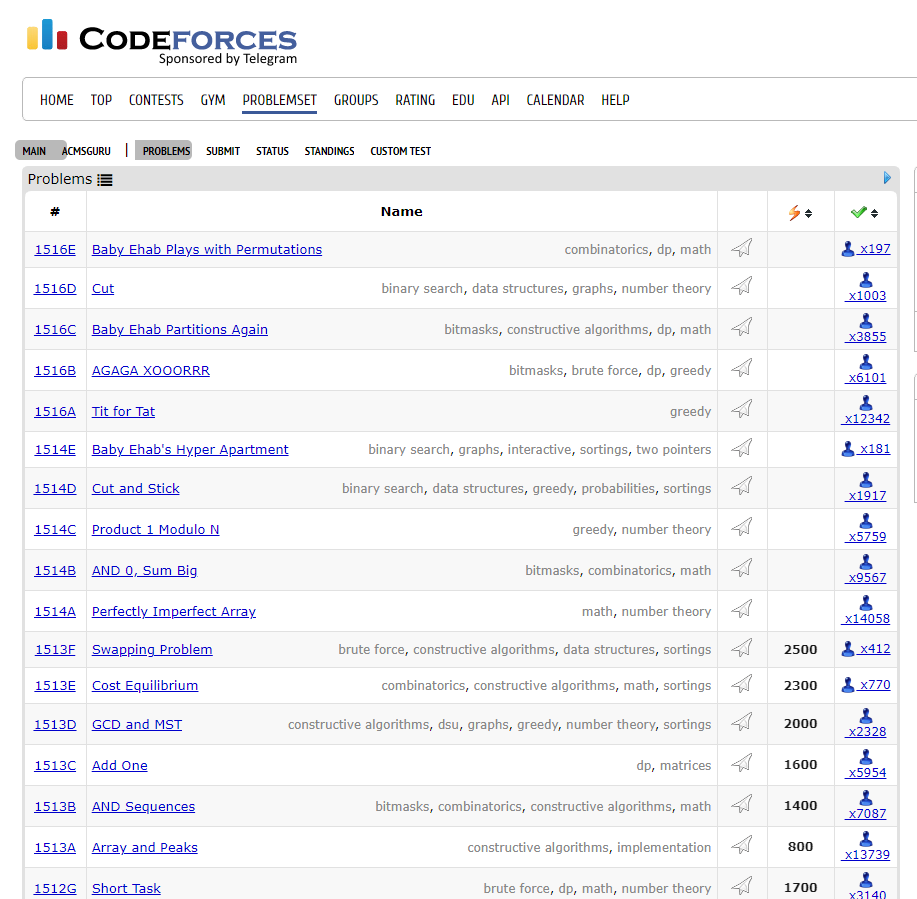The height and width of the screenshot is (899, 917).
Task: Submit icon for Product 1 Modulo N
Action: click(742, 527)
